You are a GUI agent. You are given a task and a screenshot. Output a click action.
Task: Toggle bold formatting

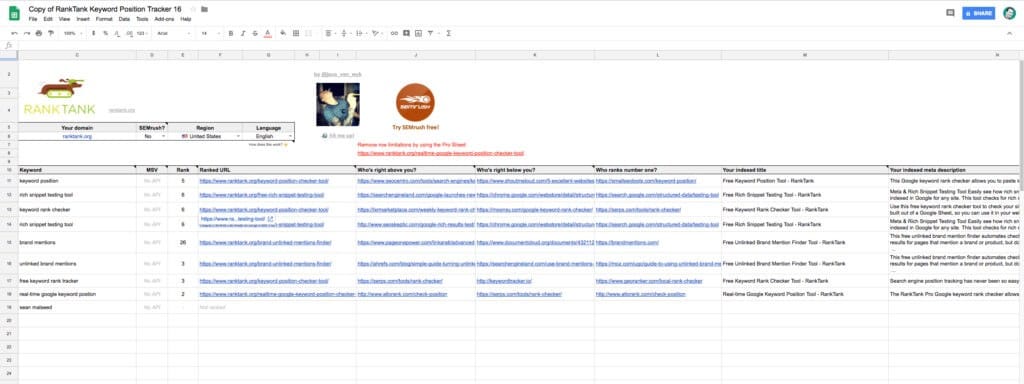pos(231,33)
